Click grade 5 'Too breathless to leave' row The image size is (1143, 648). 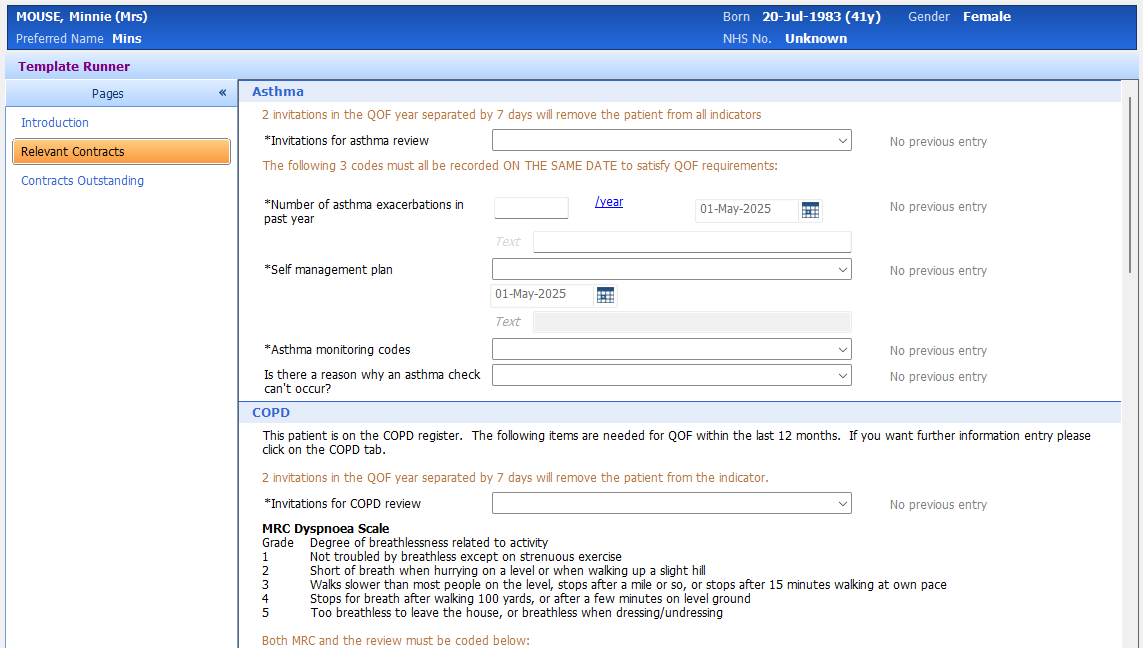(493, 613)
